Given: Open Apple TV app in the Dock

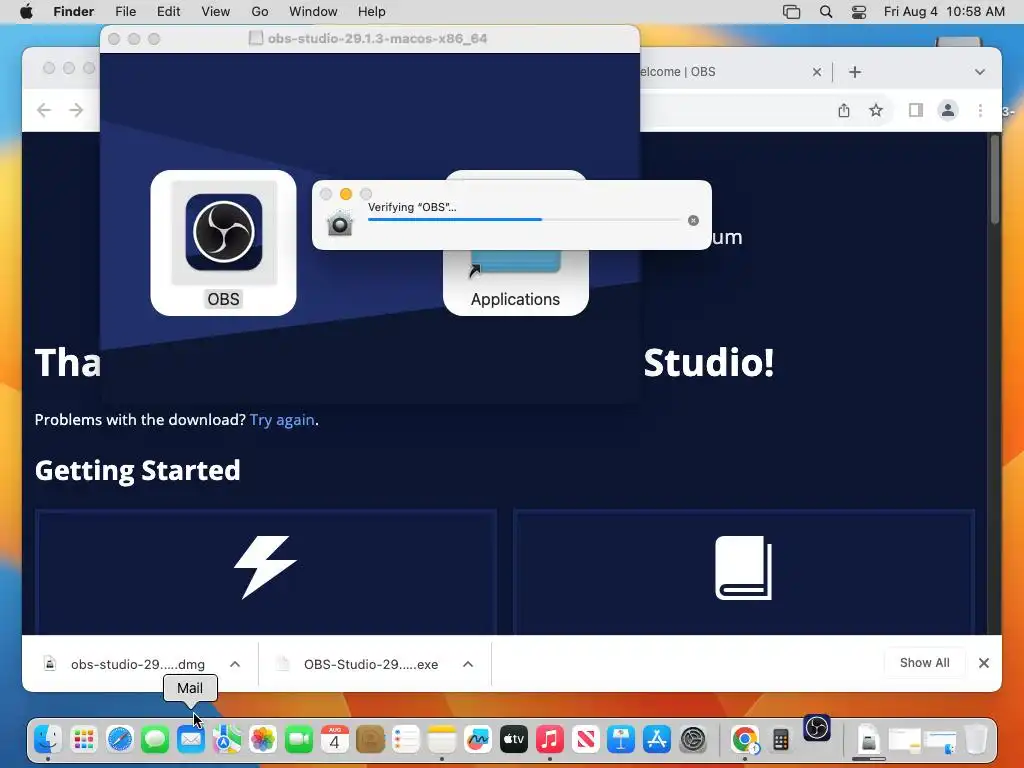Looking at the screenshot, I should (514, 740).
